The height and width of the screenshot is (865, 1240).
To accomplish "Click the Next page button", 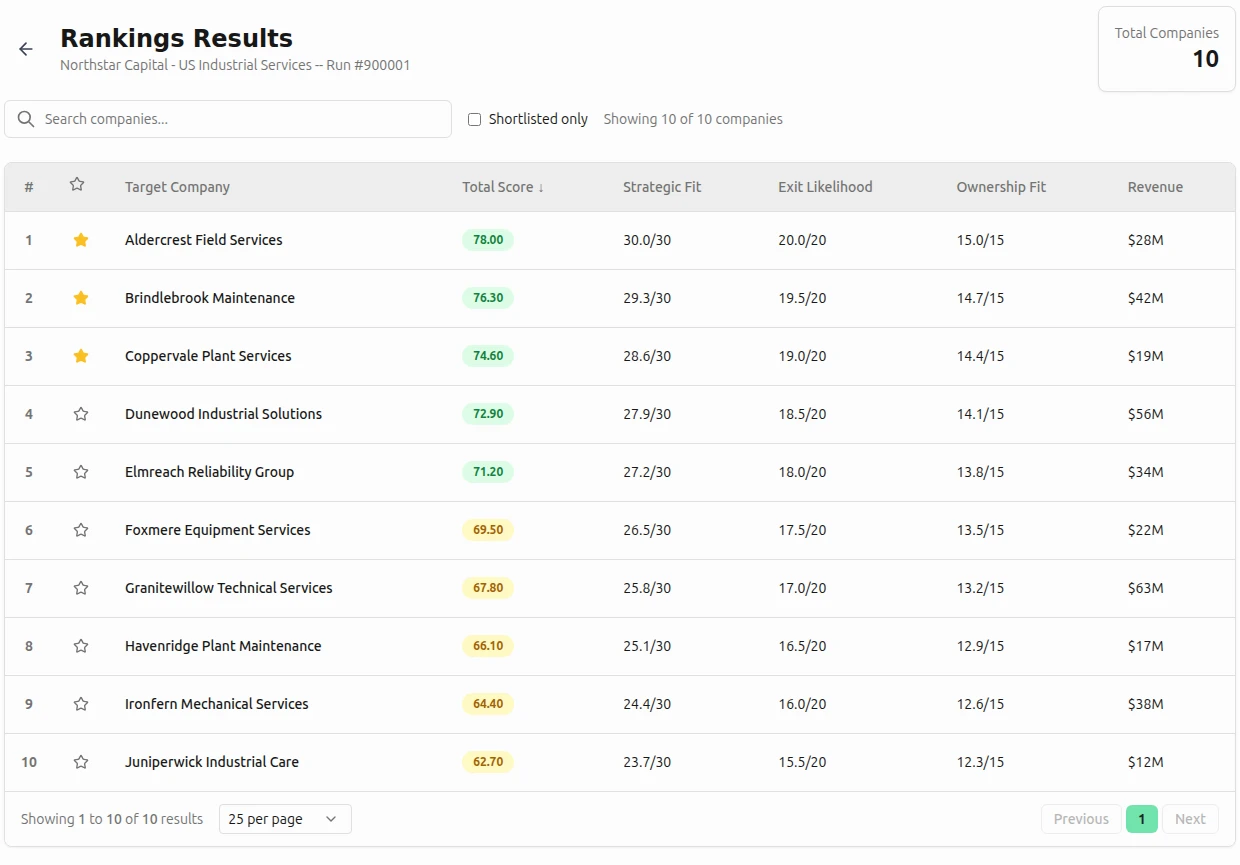I will [1190, 819].
